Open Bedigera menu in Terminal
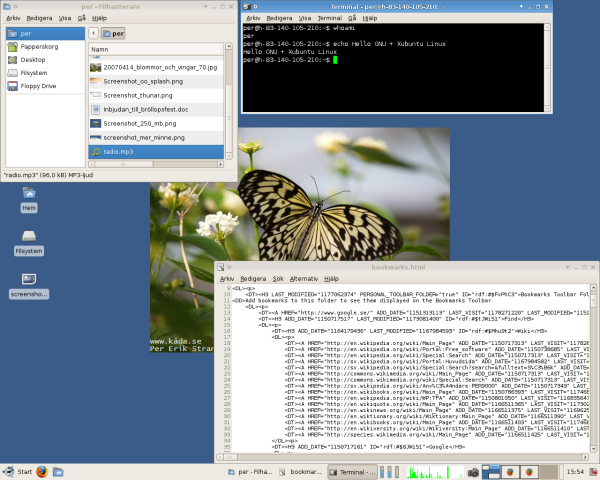Viewport: 600px width, 480px height. pyautogui.click(x=279, y=18)
